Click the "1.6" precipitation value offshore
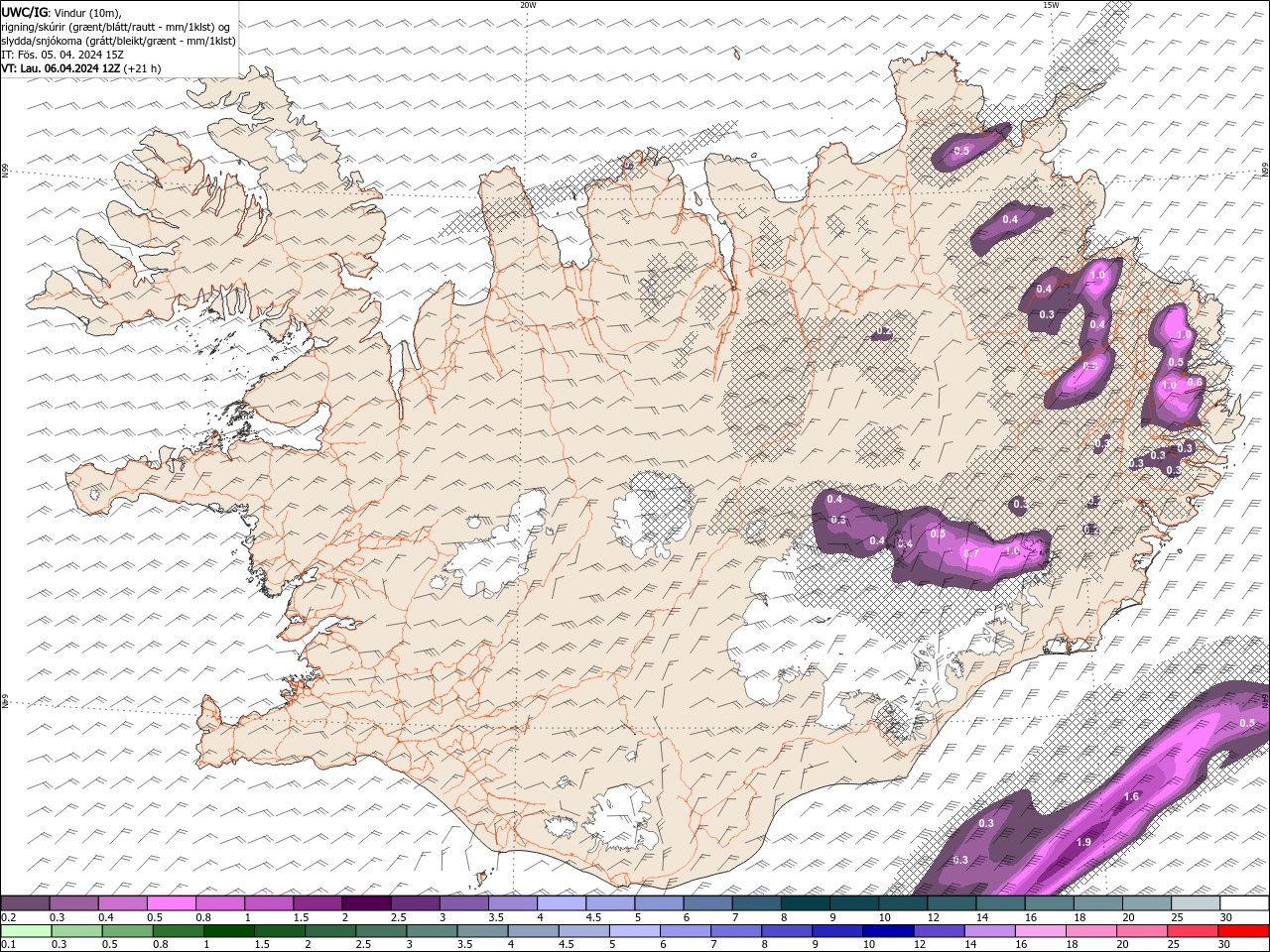The width and height of the screenshot is (1270, 952). pyautogui.click(x=1131, y=796)
